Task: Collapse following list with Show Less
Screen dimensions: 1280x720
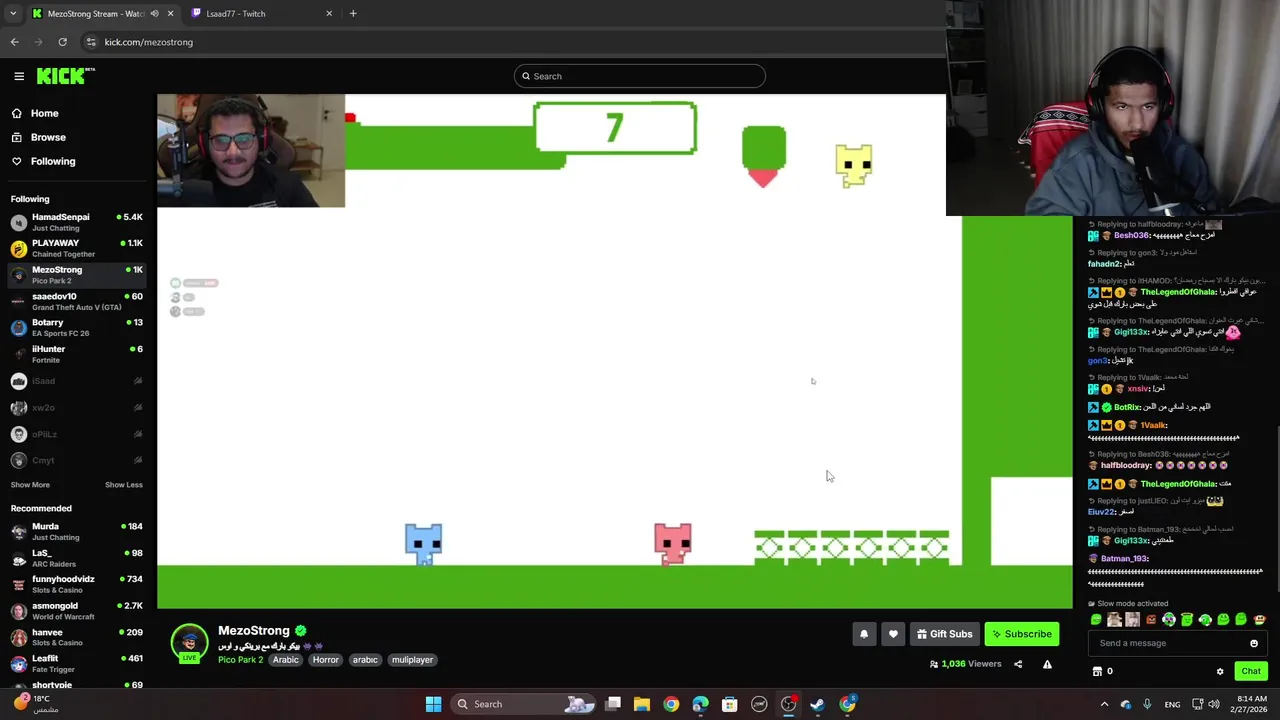Action: pyautogui.click(x=124, y=485)
